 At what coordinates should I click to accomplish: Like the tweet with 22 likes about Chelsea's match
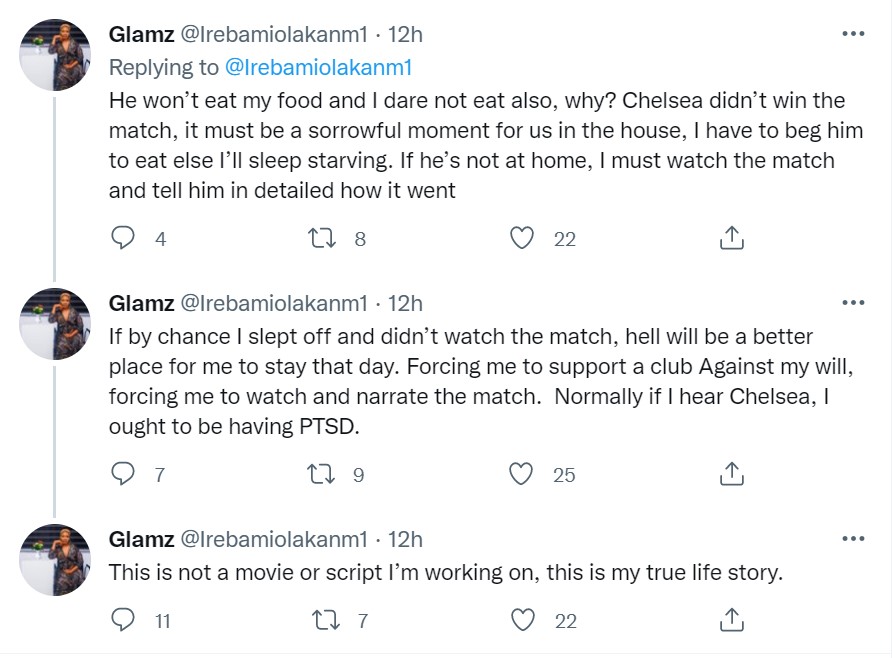pyautogui.click(x=521, y=238)
